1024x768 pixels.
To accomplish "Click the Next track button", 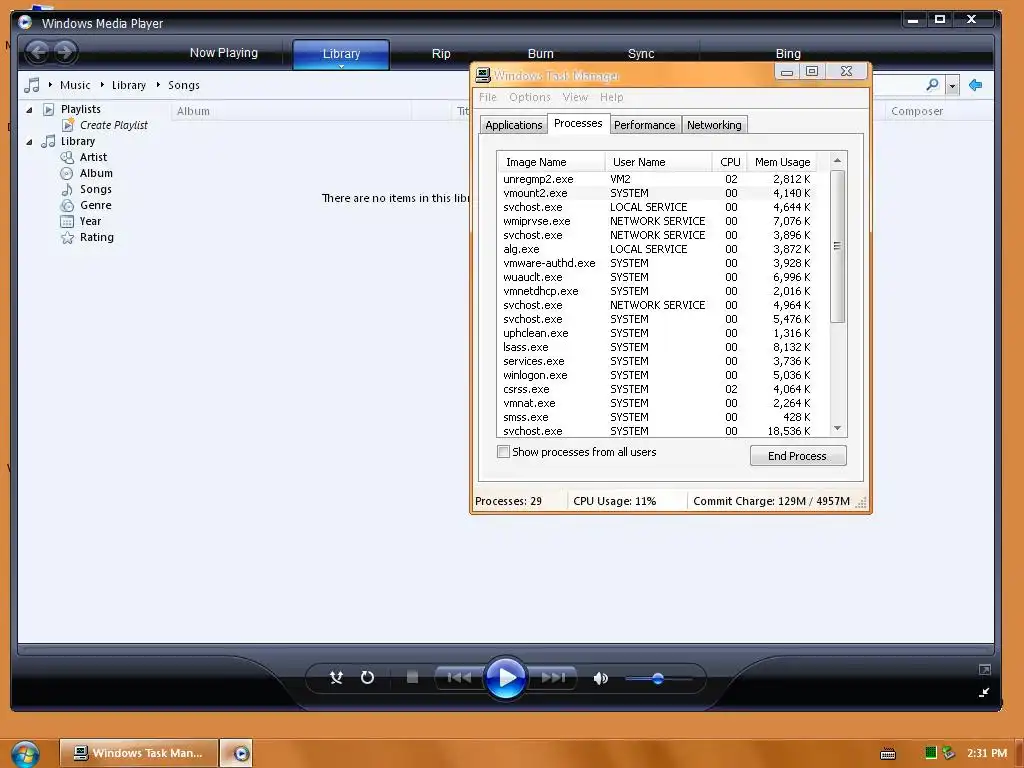I will 552,678.
